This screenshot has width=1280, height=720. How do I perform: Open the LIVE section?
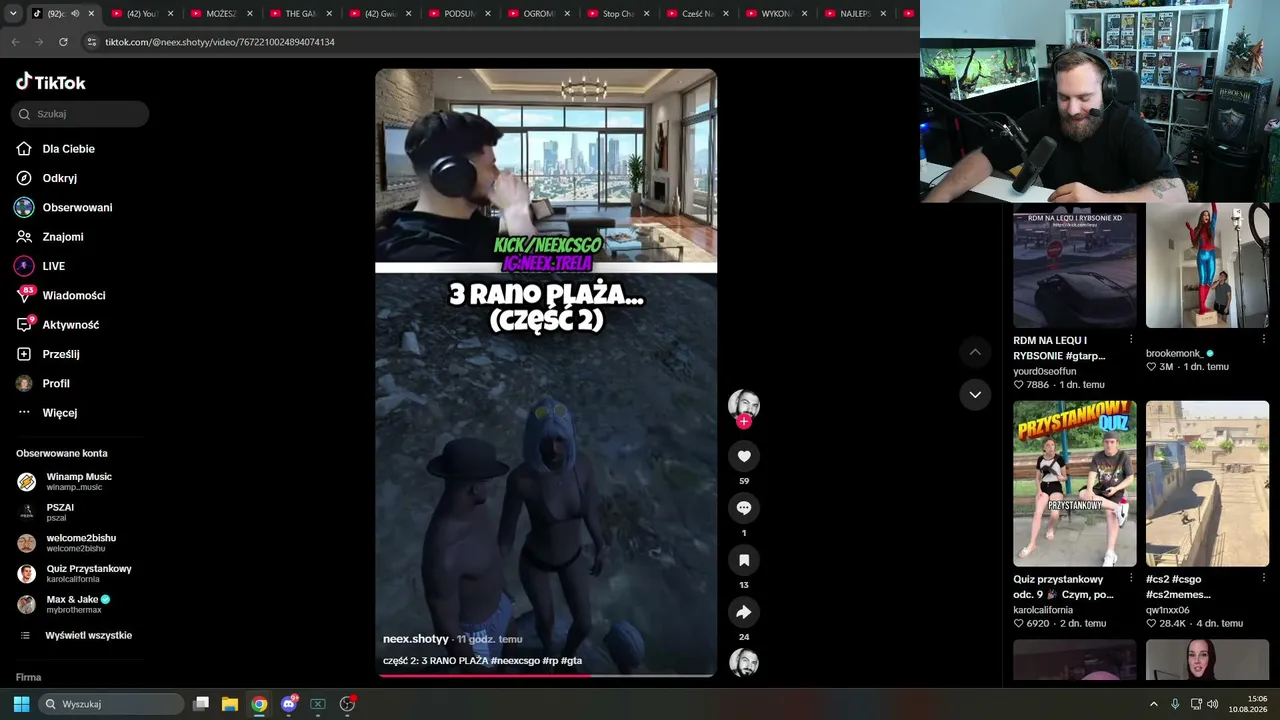point(40,266)
